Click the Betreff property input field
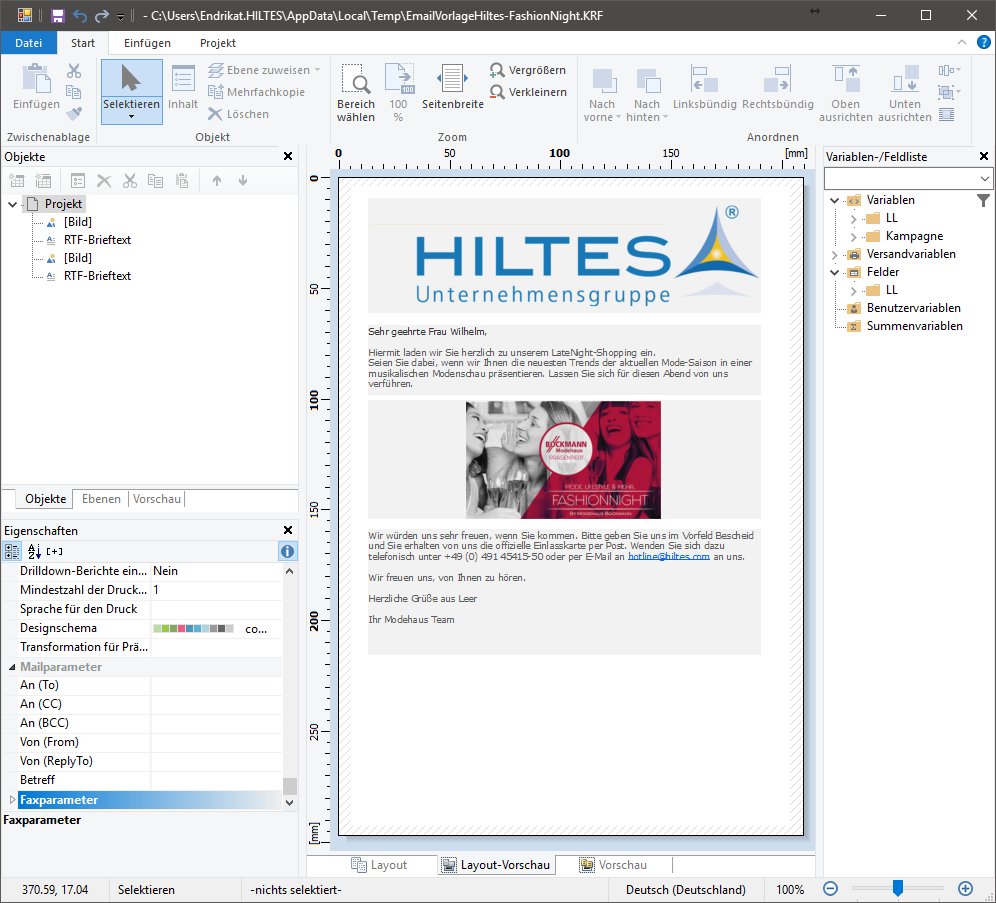996x903 pixels. (215, 780)
